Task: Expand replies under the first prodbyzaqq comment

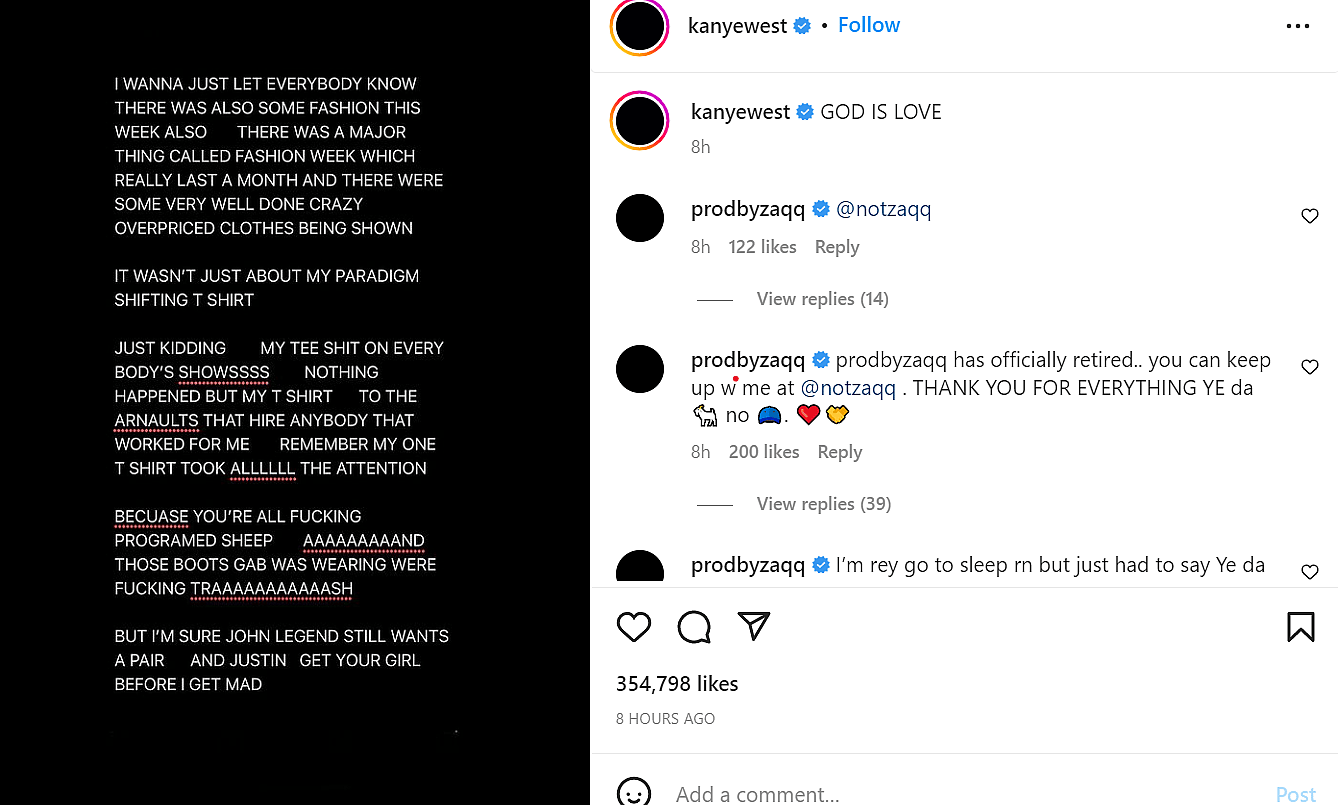Action: point(822,298)
